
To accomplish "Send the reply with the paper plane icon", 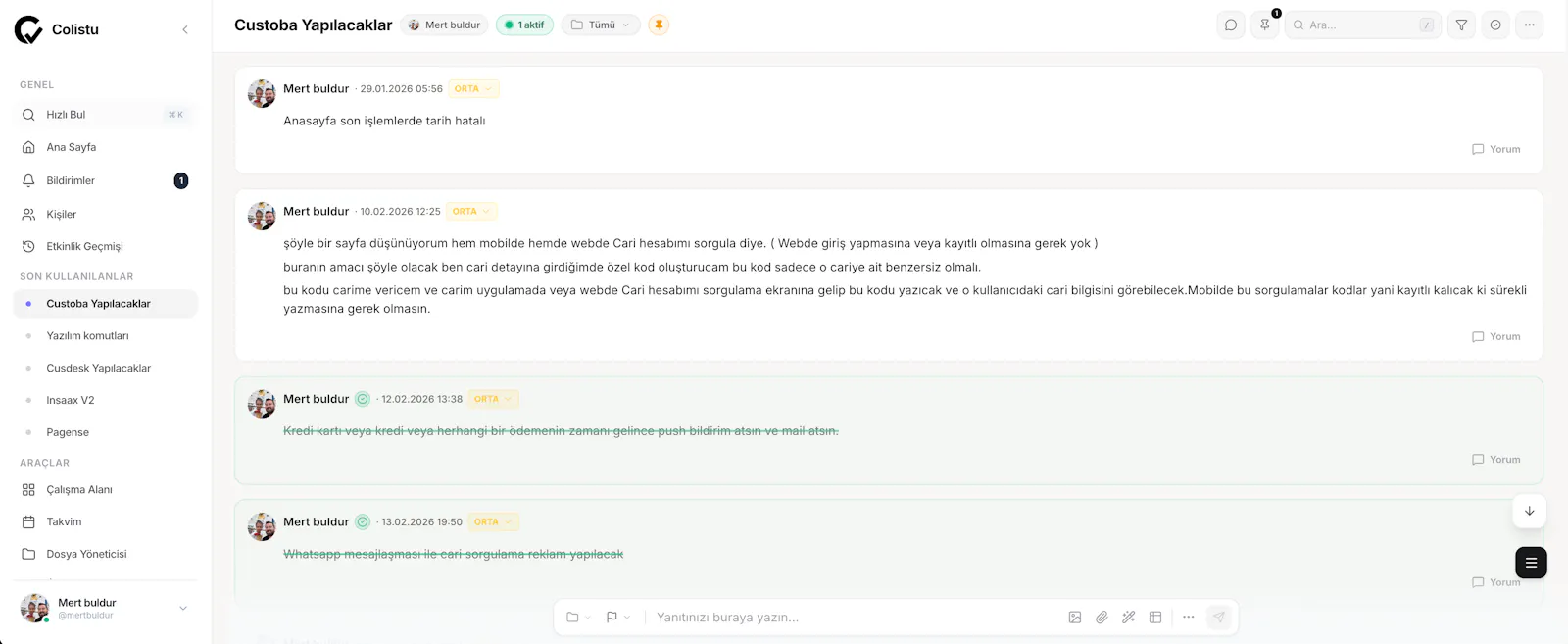I will tap(1218, 618).
